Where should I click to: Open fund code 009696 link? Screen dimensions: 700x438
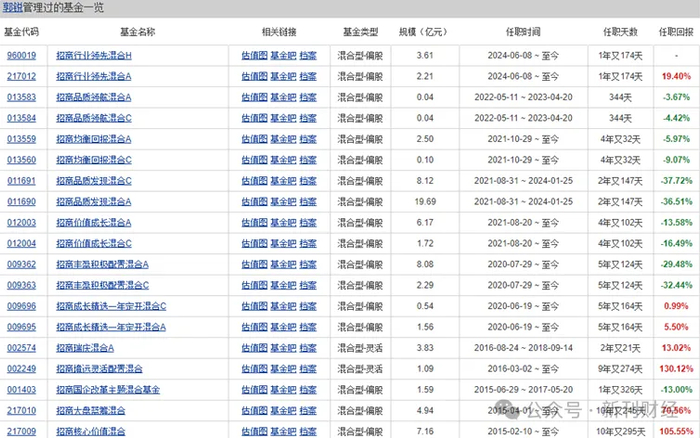(21, 306)
